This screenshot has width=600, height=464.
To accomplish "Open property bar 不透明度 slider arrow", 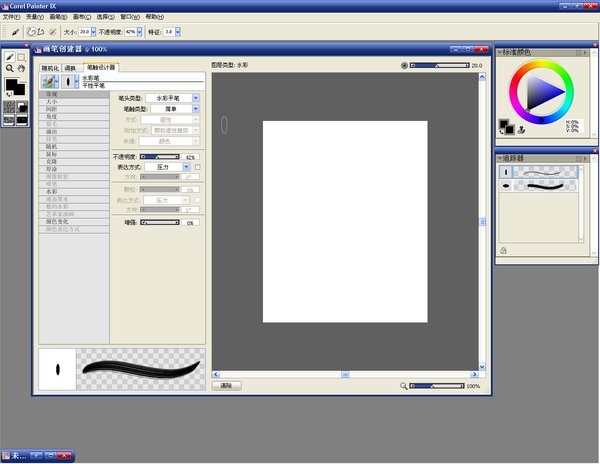I will pos(139,32).
